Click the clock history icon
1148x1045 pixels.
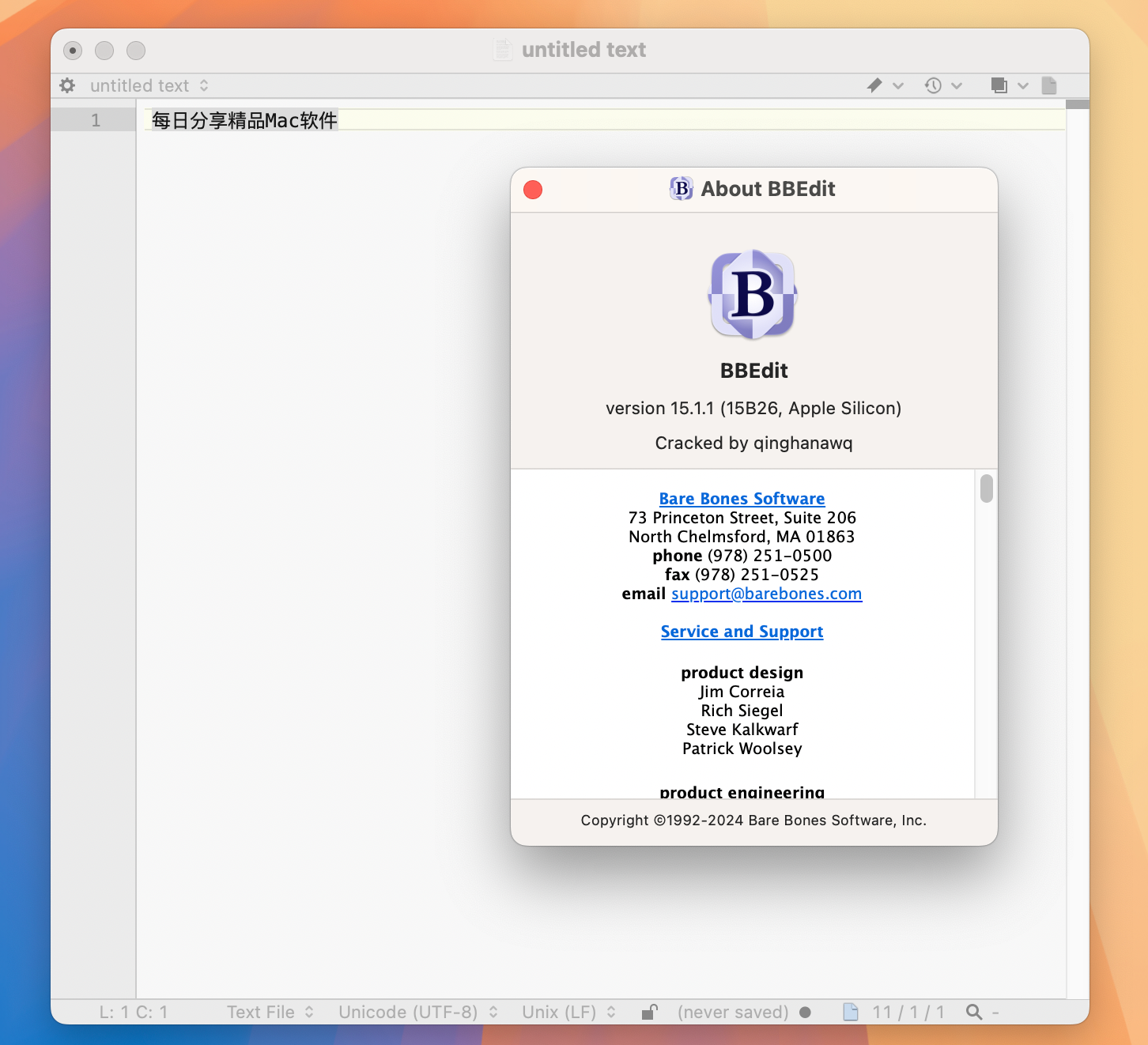[x=933, y=85]
